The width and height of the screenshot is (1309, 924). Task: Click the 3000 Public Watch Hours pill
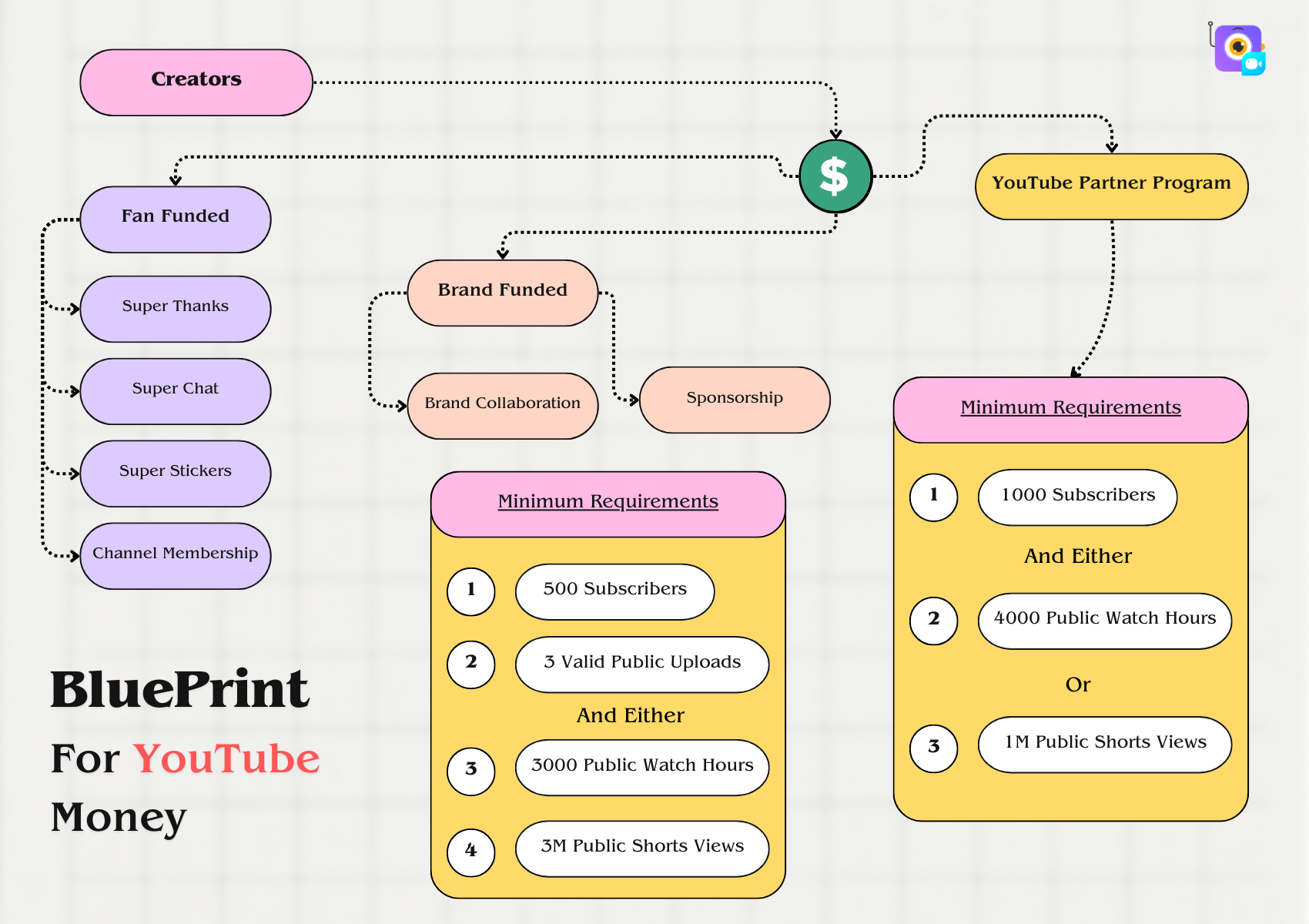(642, 768)
